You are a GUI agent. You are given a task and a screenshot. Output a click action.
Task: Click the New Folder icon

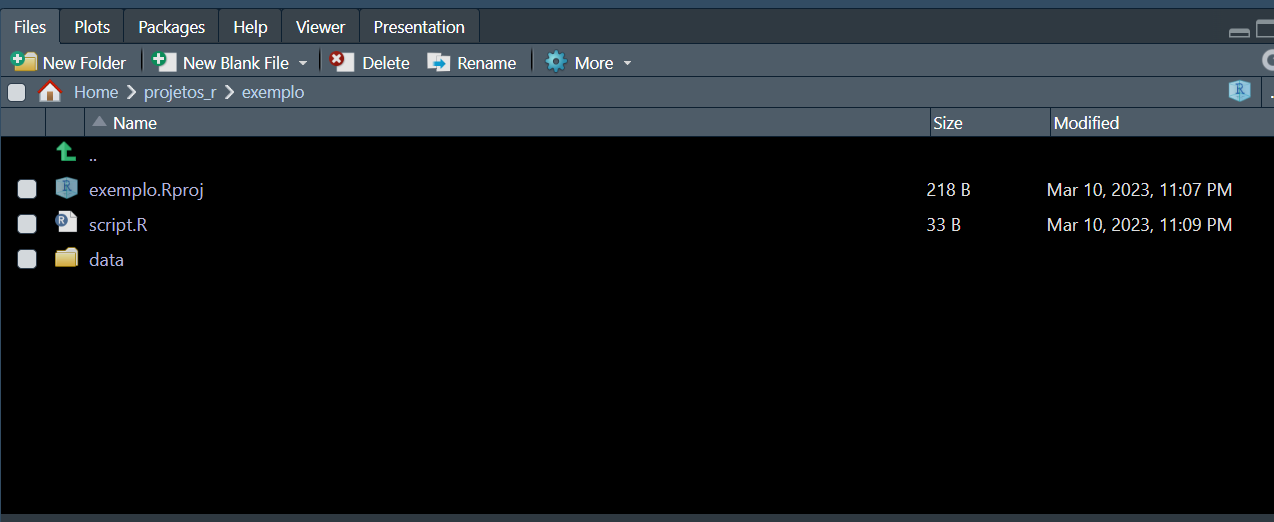point(24,62)
